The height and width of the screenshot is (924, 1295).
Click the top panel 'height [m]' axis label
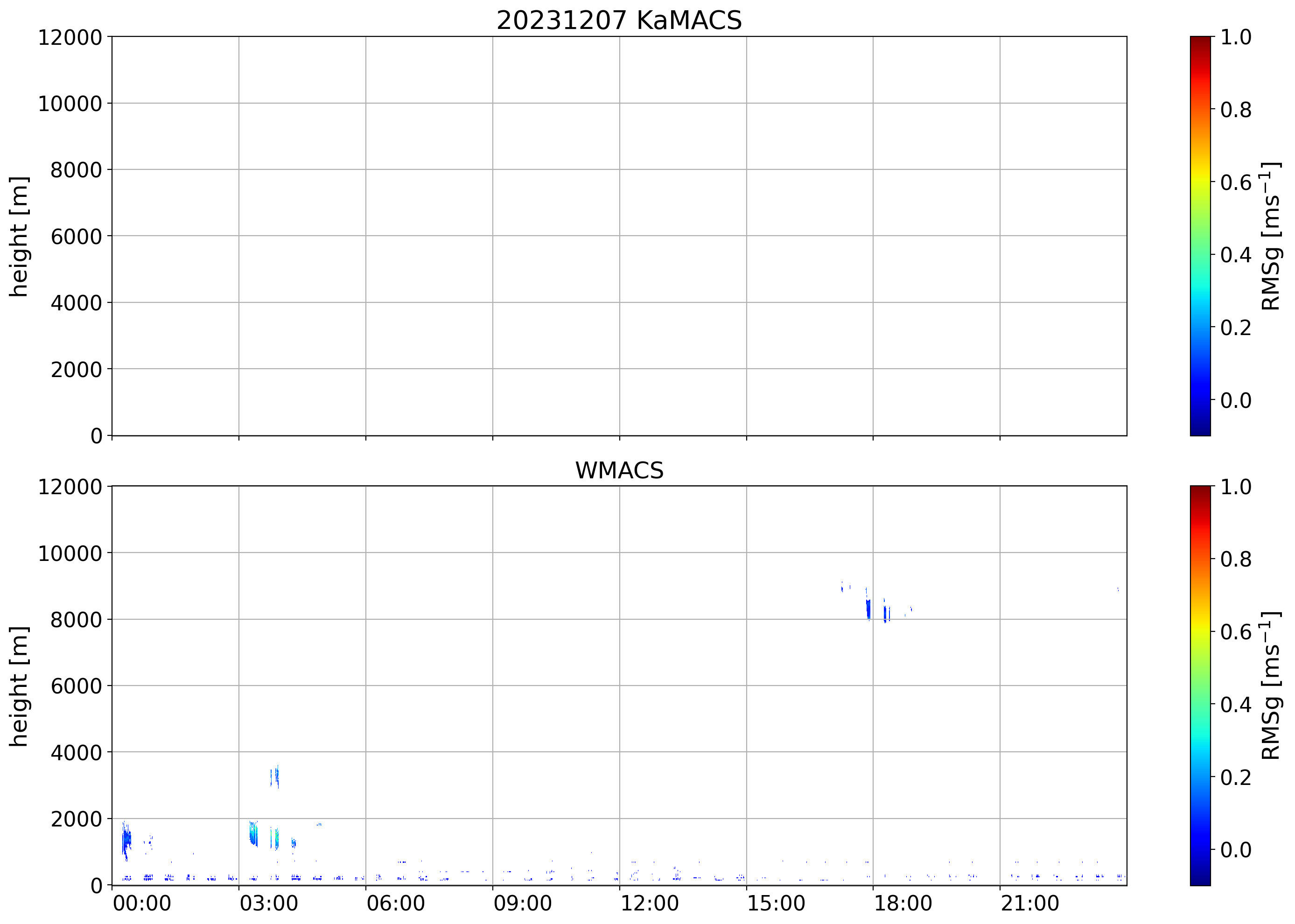(19, 236)
